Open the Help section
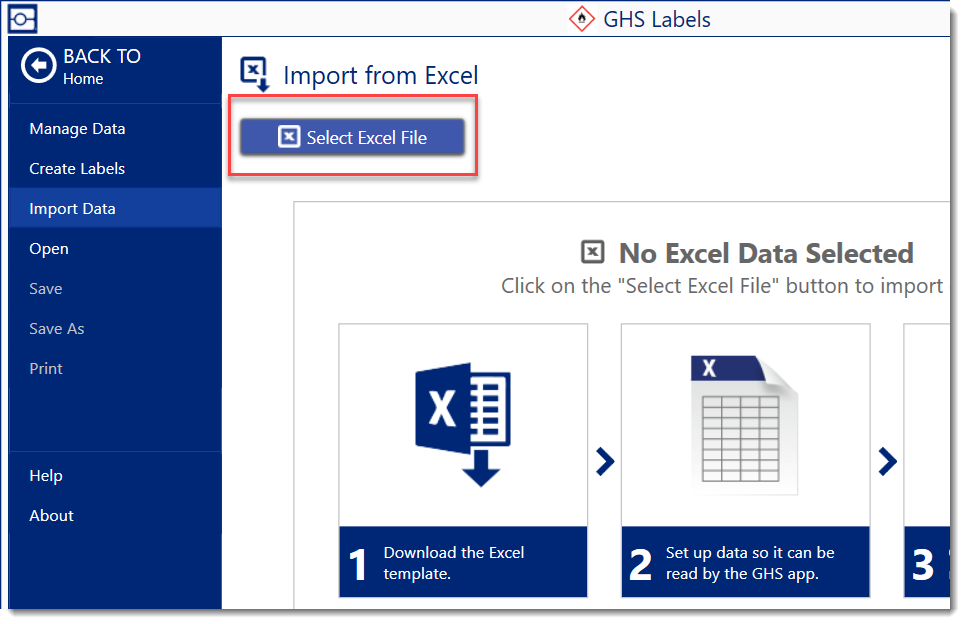Image resolution: width=965 pixels, height=624 pixels. click(46, 476)
